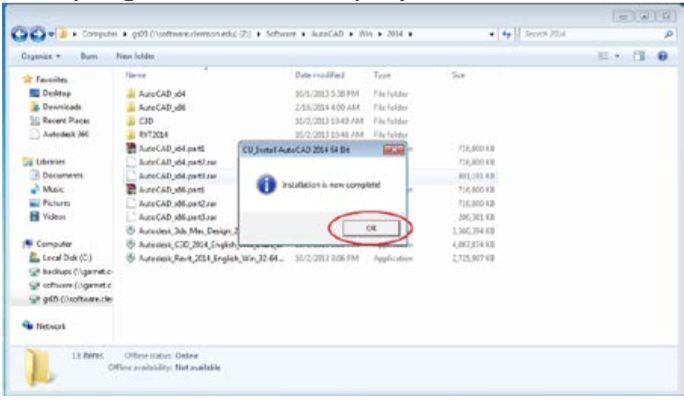Go forward with the Forward arrow
The image size is (684, 400).
tap(38, 34)
